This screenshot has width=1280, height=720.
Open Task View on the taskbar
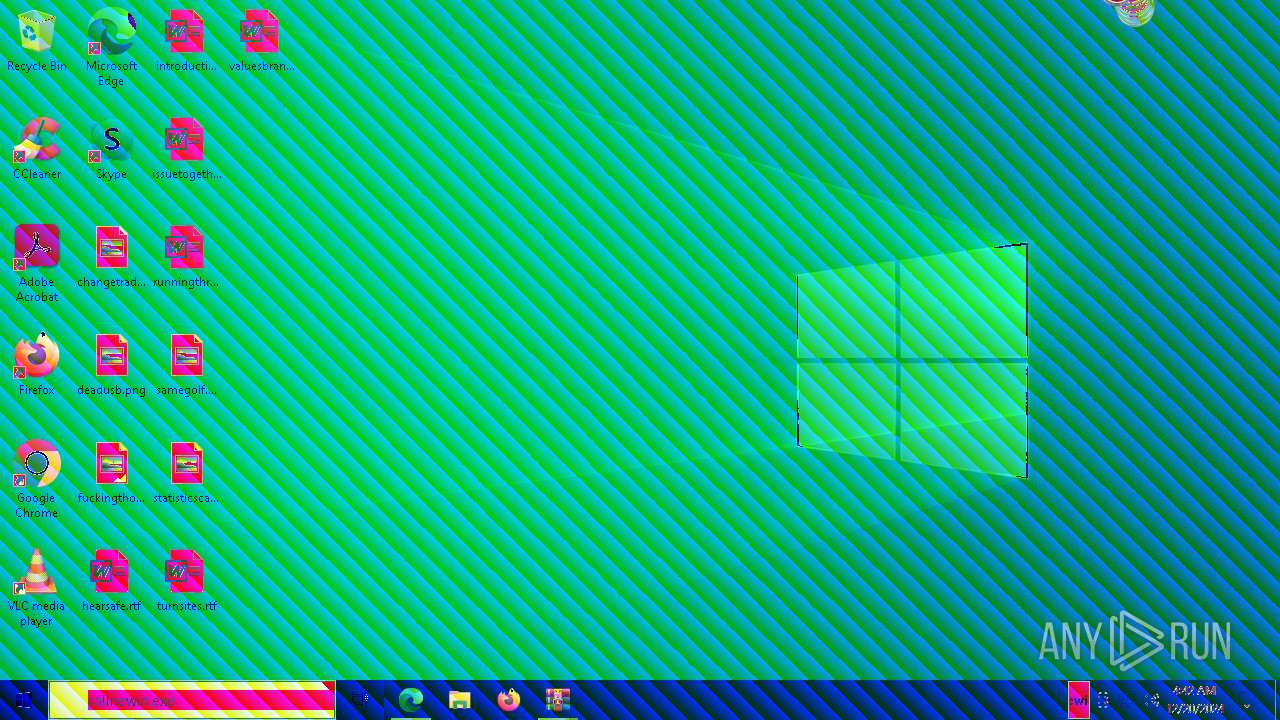click(x=360, y=700)
